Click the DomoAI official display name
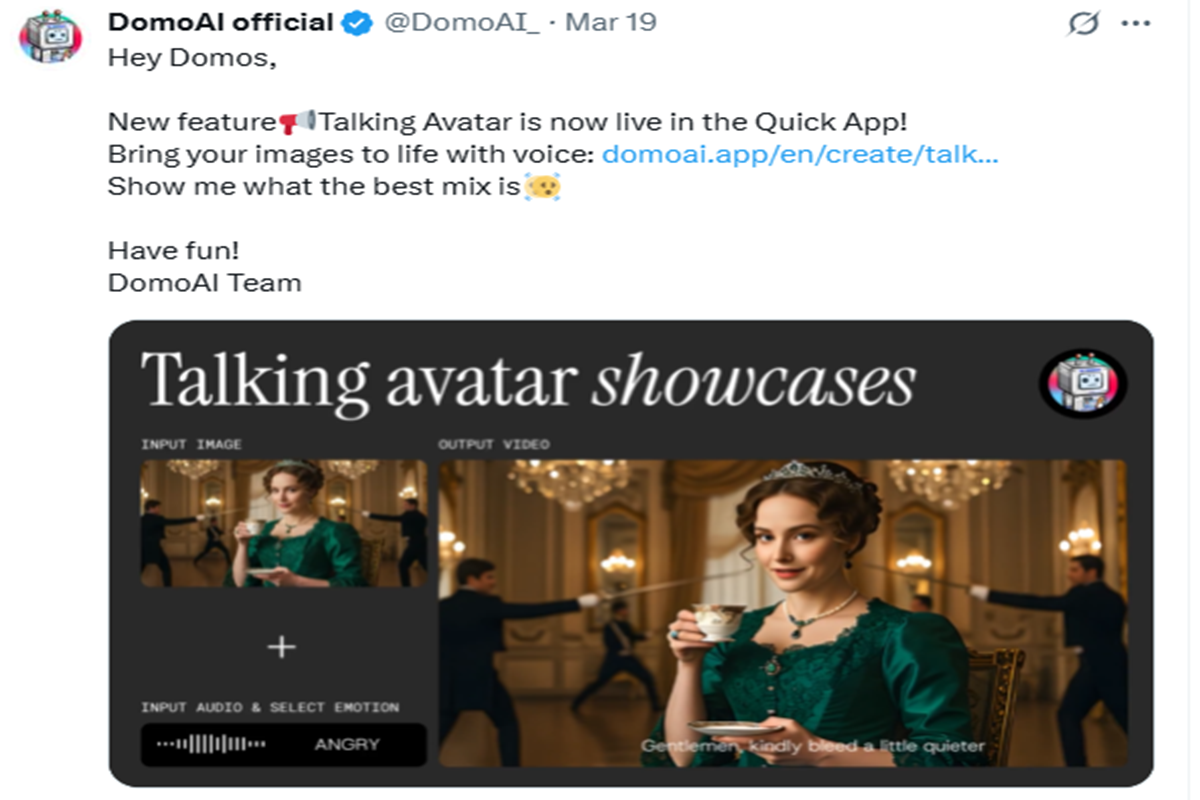This screenshot has width=1200, height=800. click(220, 22)
